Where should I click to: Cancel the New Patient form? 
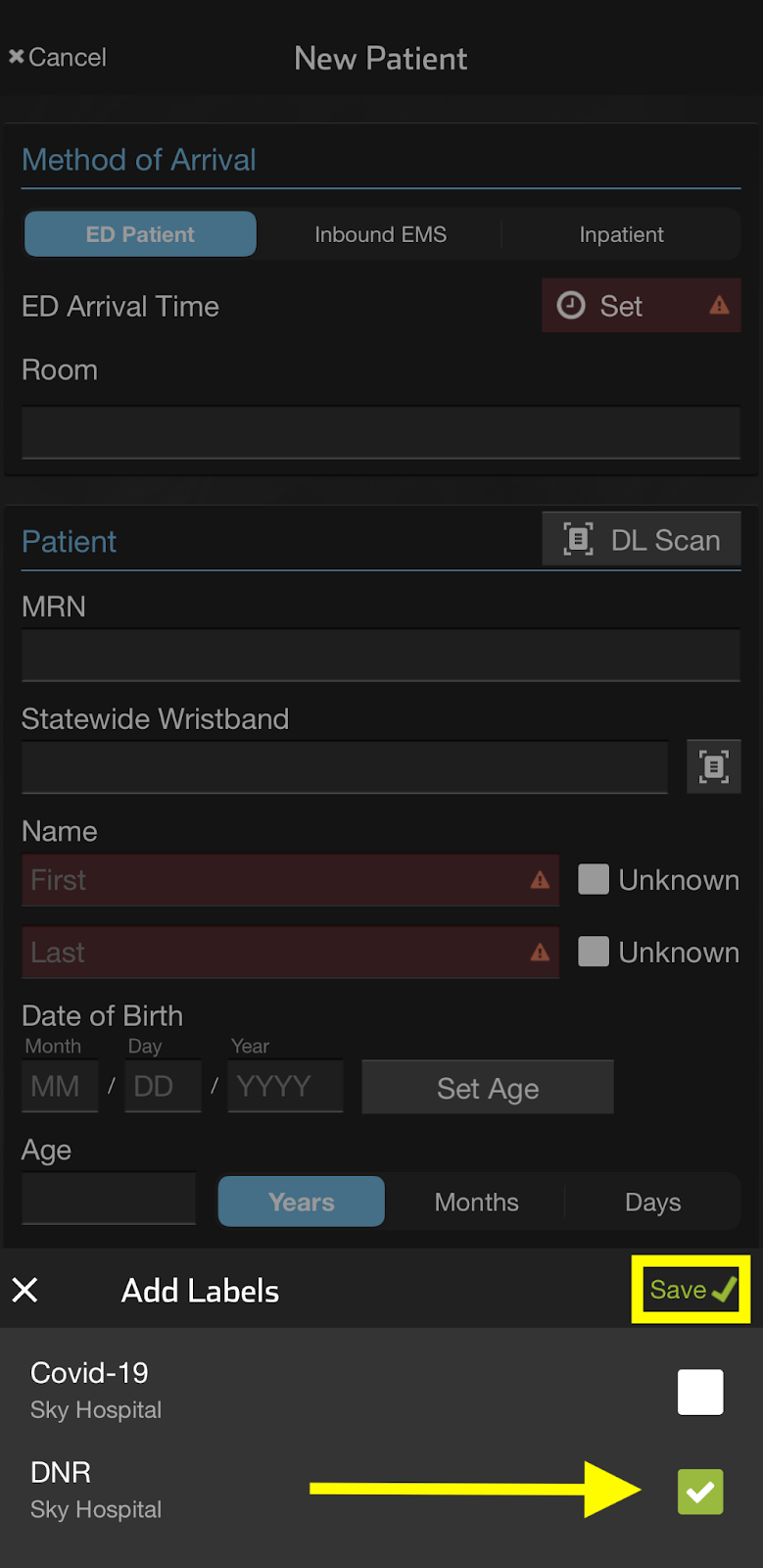(x=58, y=57)
